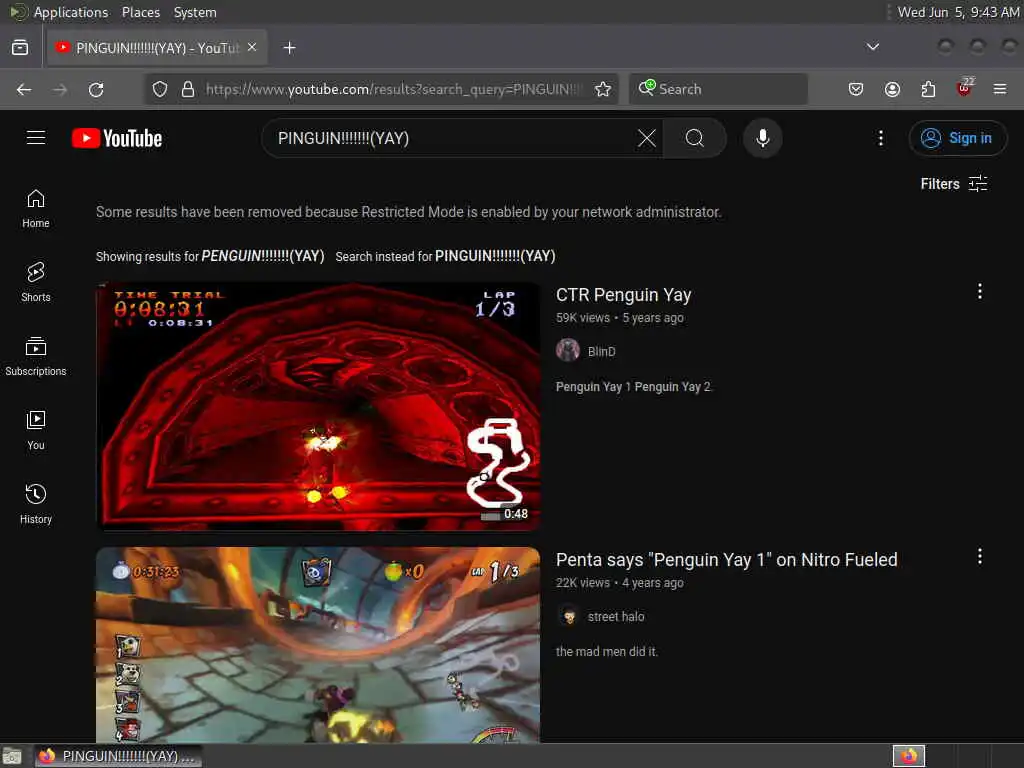Viewport: 1024px width, 768px height.
Task: Open a new browser tab
Action: [x=289, y=48]
